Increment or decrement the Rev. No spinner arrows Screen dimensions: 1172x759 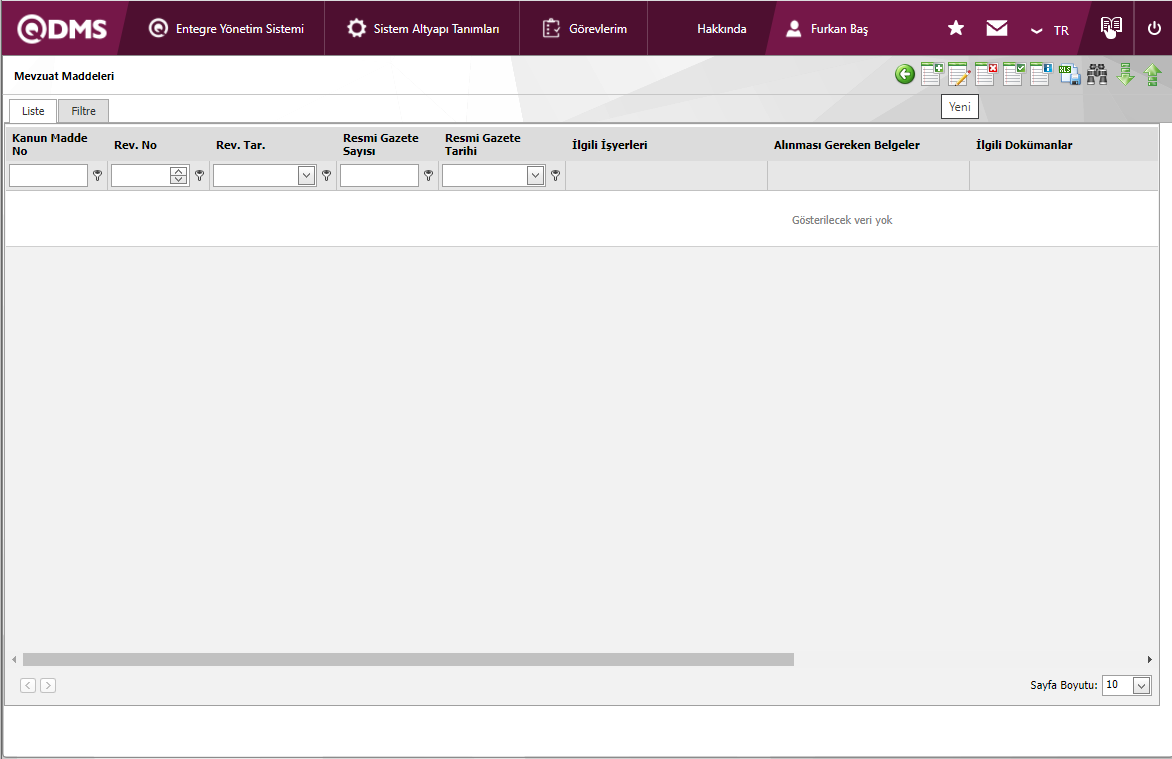click(x=179, y=176)
